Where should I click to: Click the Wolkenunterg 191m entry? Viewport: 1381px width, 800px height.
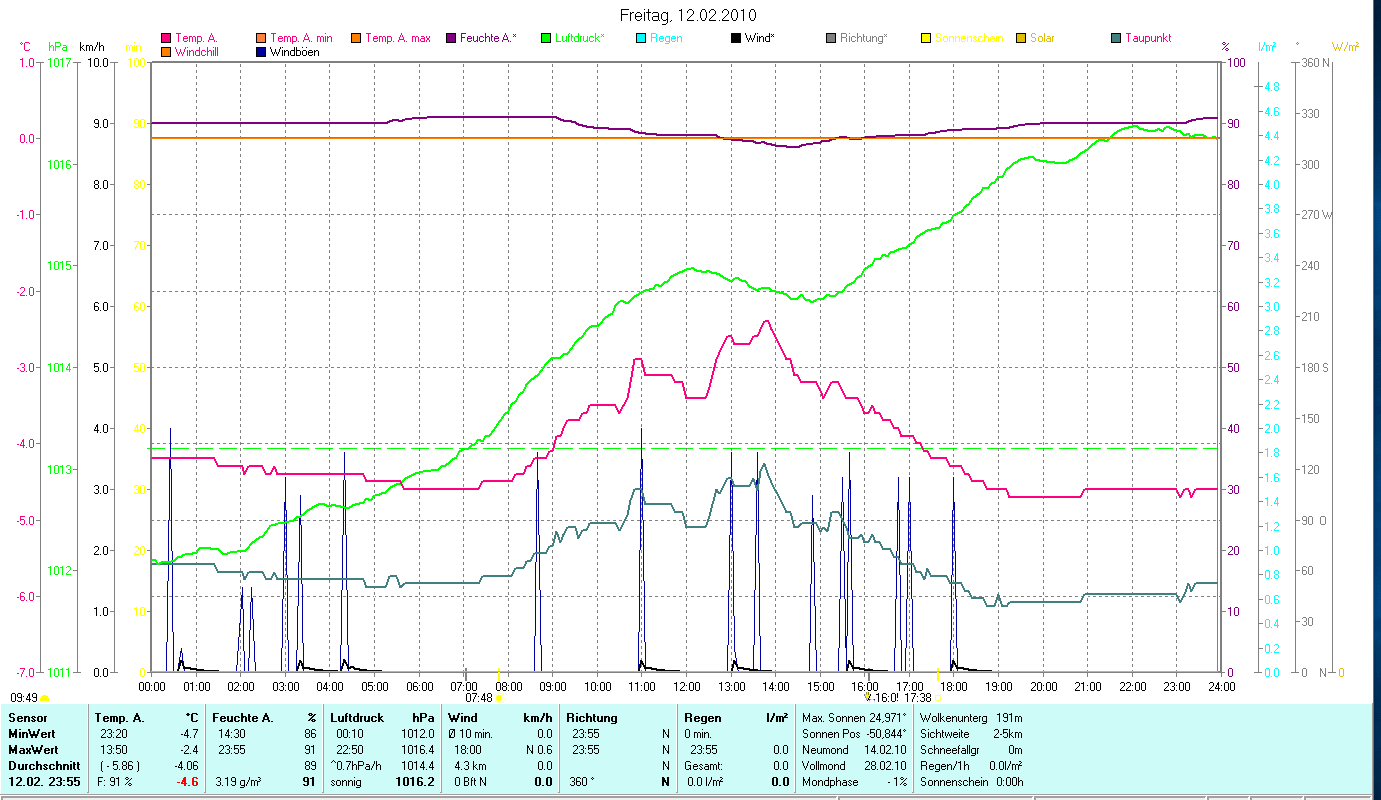point(971,718)
